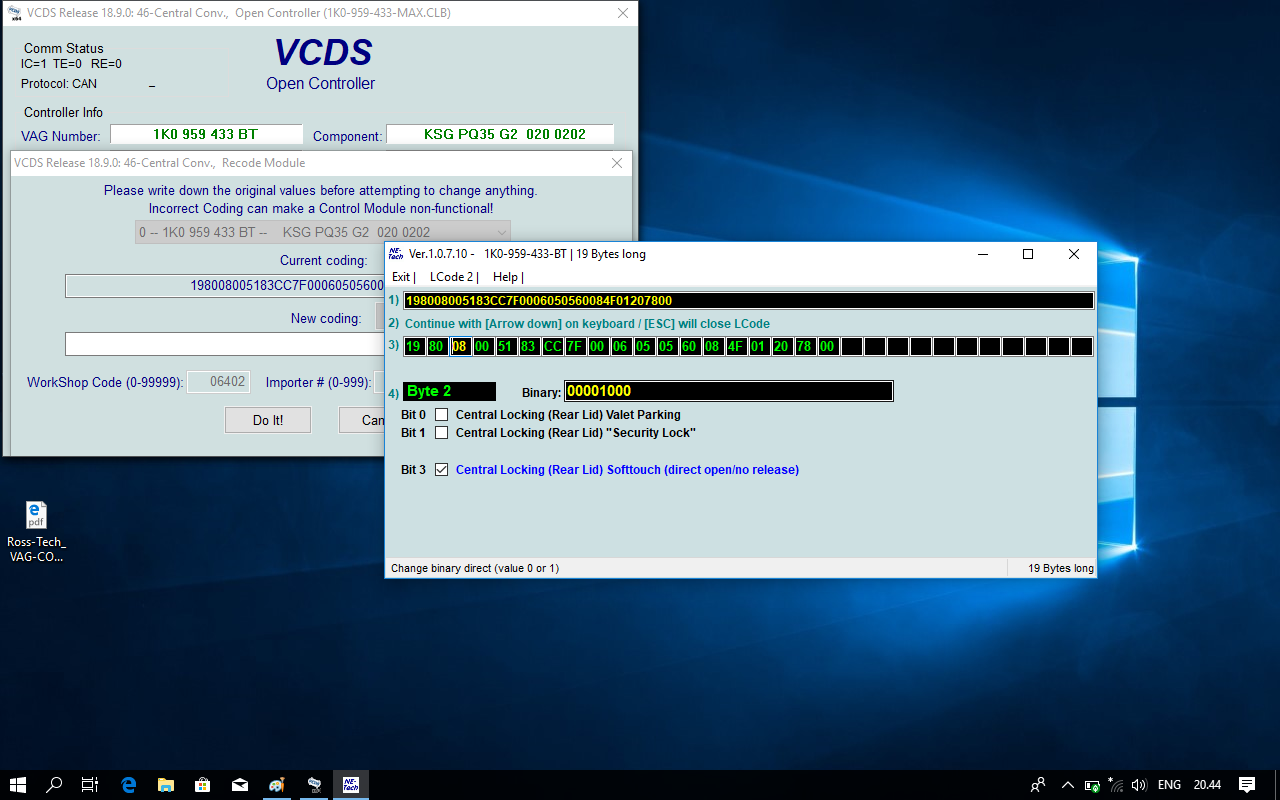Open the Exit menu in LCode
The width and height of the screenshot is (1280, 800).
tap(403, 277)
